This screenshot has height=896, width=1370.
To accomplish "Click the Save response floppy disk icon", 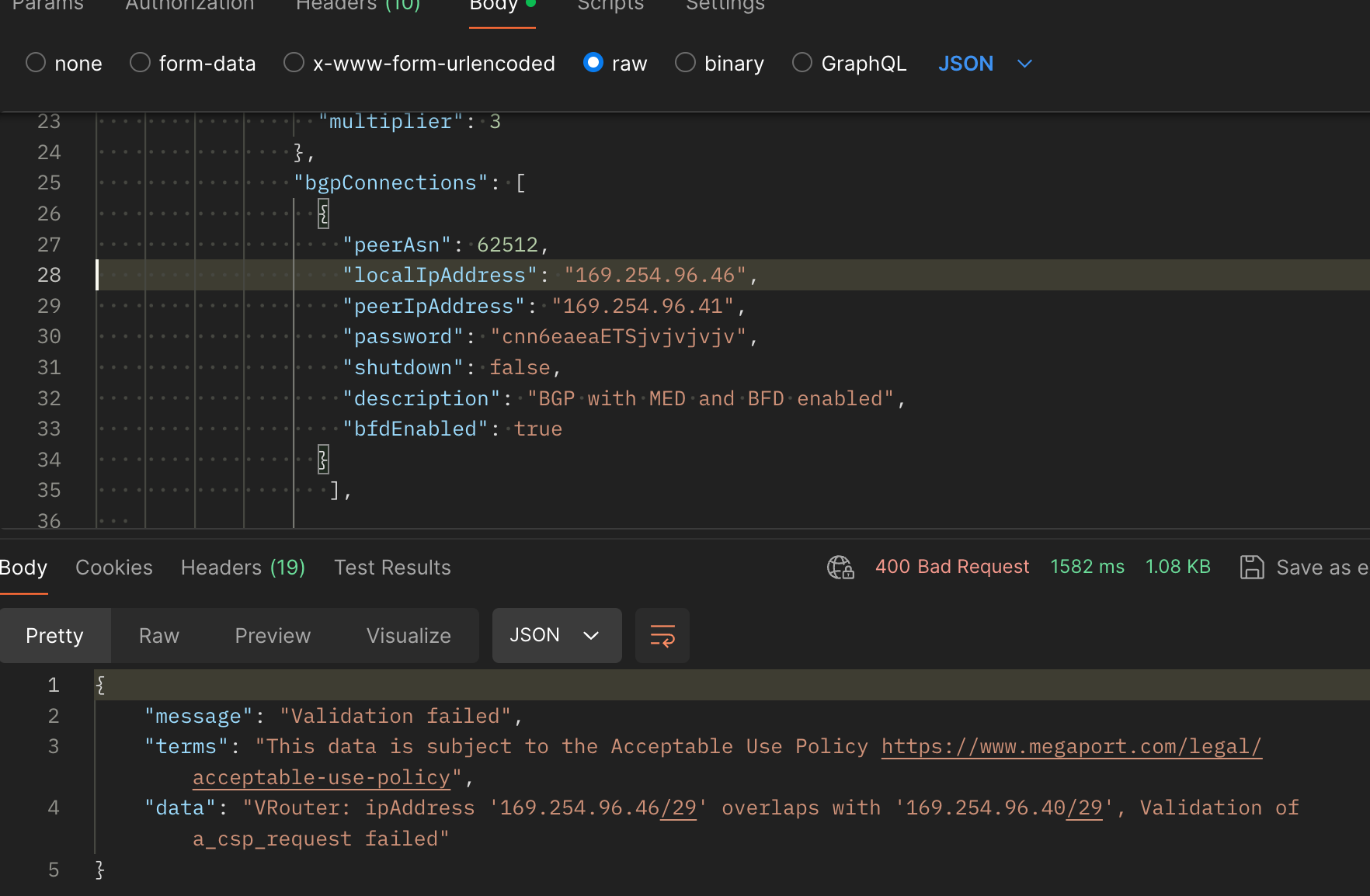I will tap(1252, 568).
